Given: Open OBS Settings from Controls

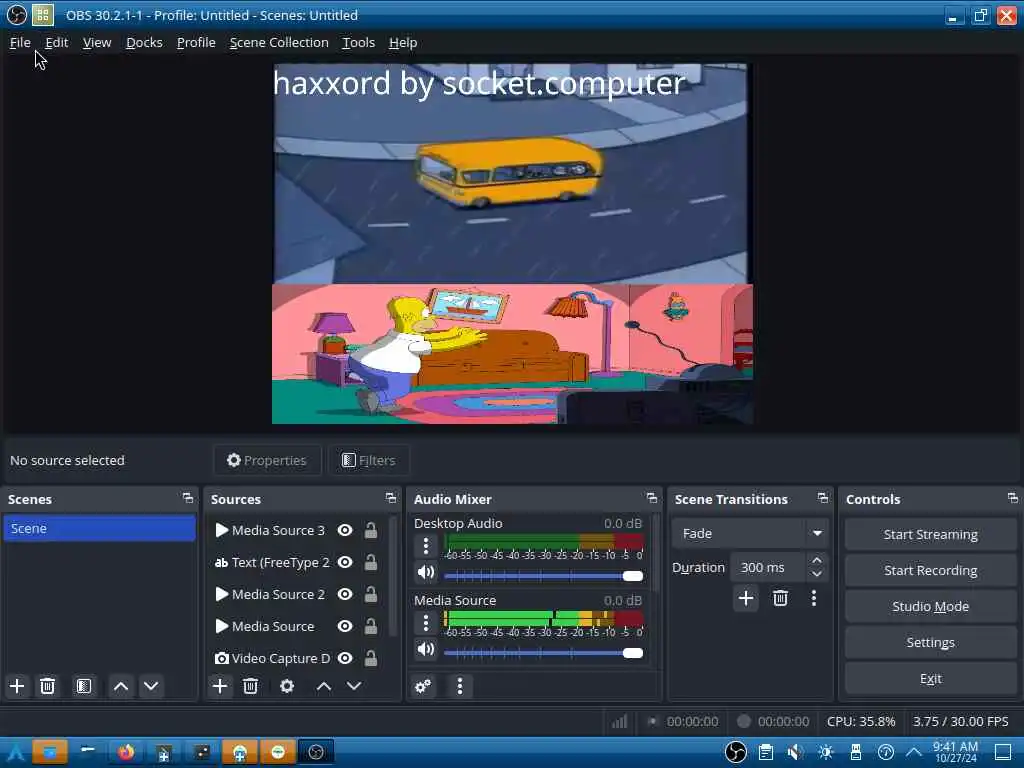Looking at the screenshot, I should (x=931, y=642).
